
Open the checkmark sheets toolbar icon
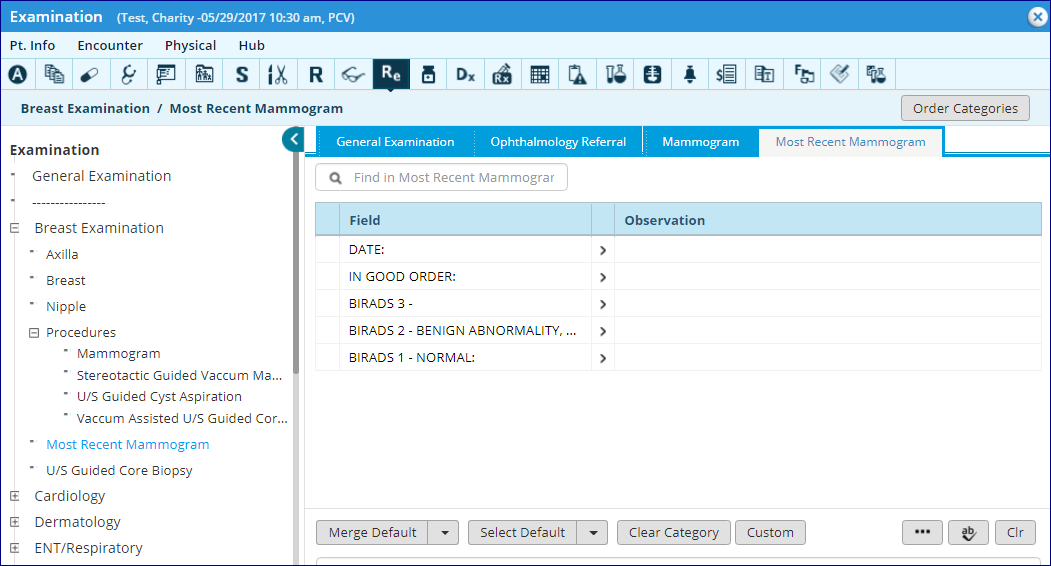pos(839,74)
